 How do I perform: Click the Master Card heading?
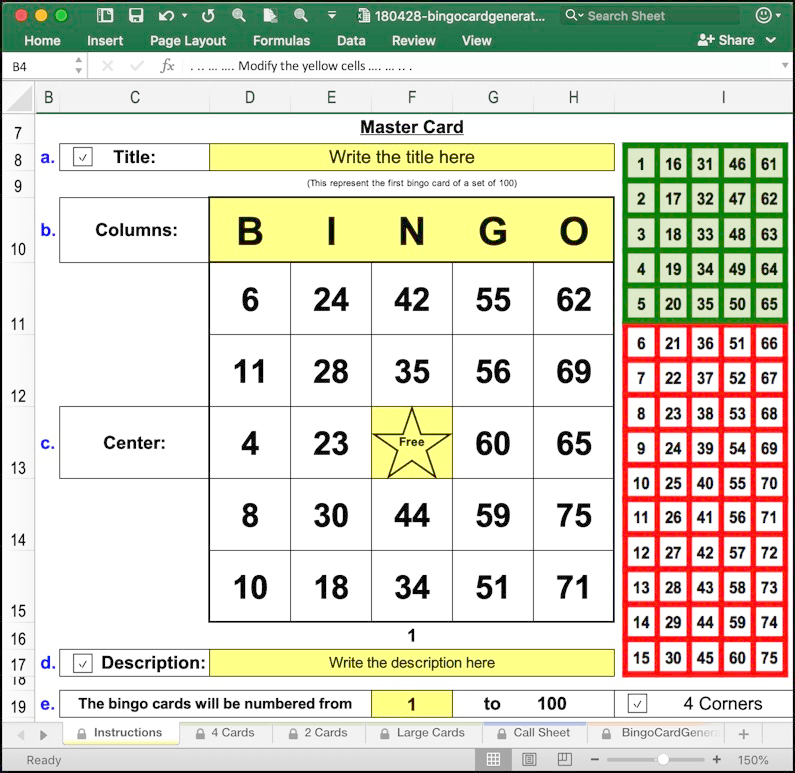[412, 127]
